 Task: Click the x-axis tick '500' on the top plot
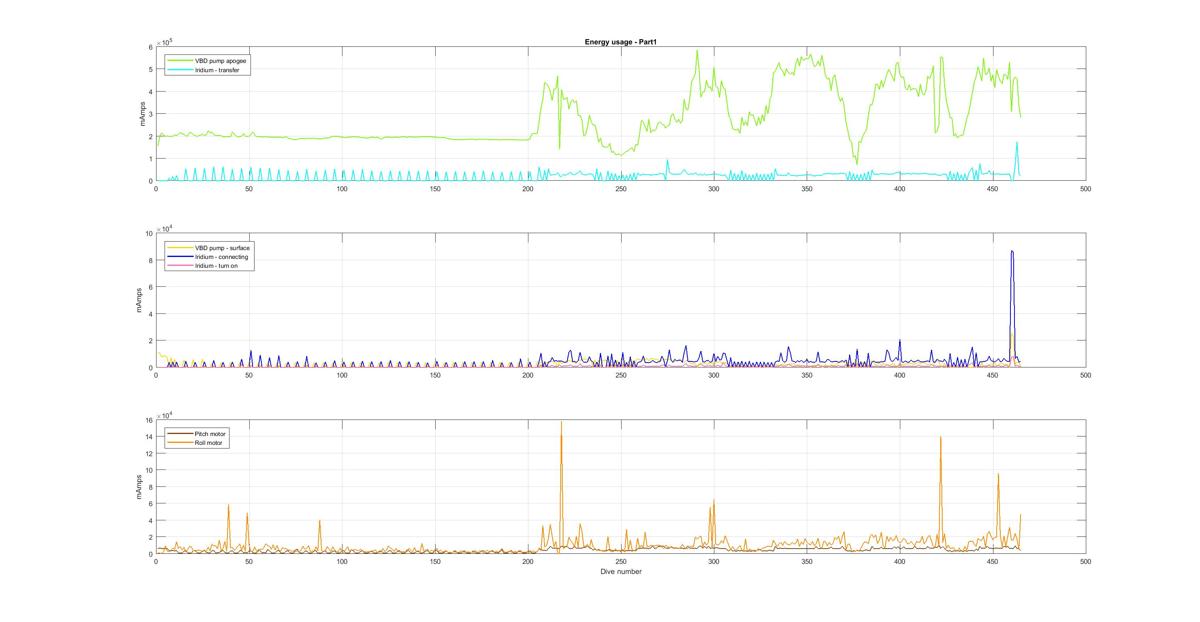pos(1085,188)
